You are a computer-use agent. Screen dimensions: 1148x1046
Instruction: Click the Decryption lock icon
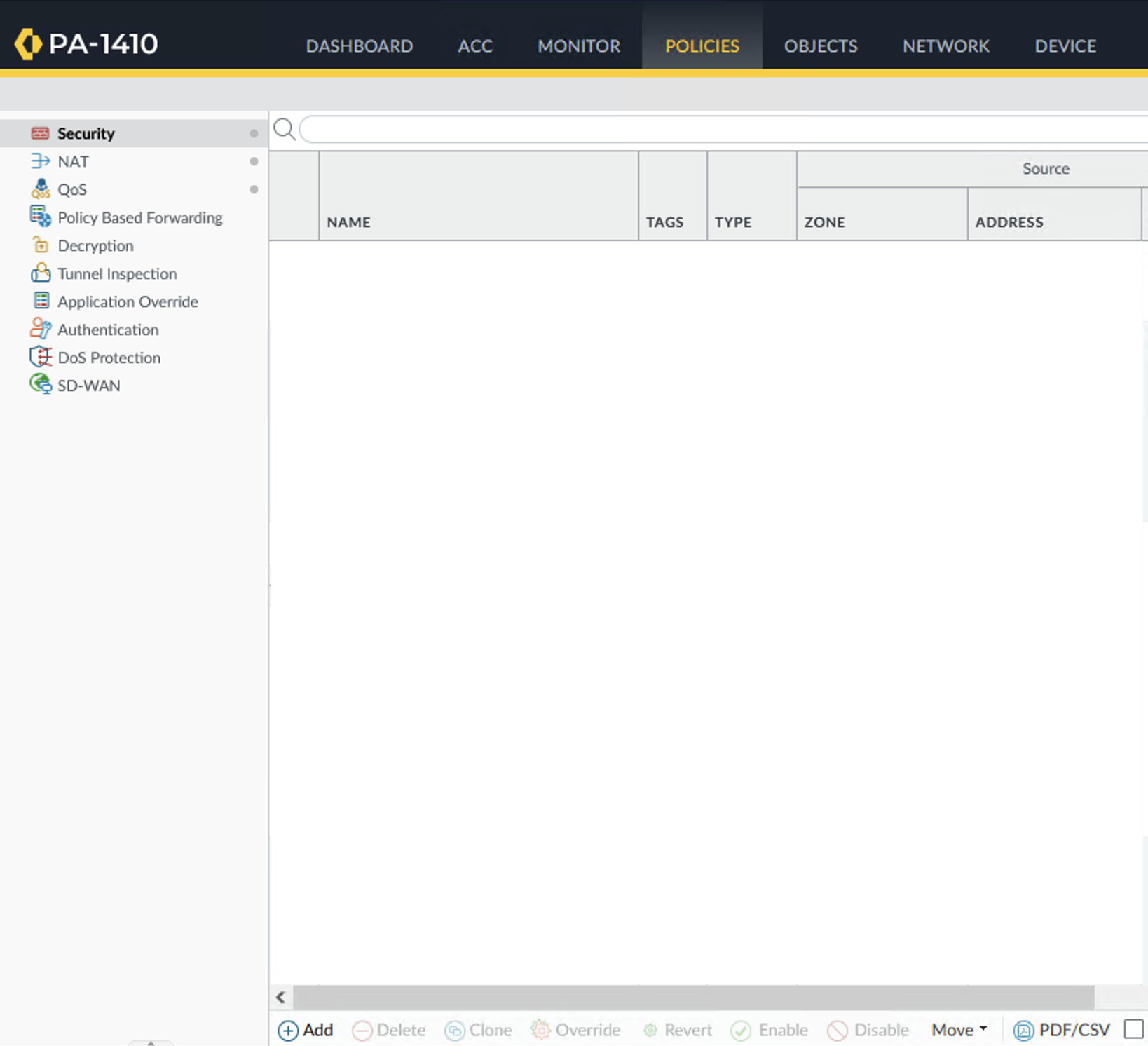click(x=40, y=245)
